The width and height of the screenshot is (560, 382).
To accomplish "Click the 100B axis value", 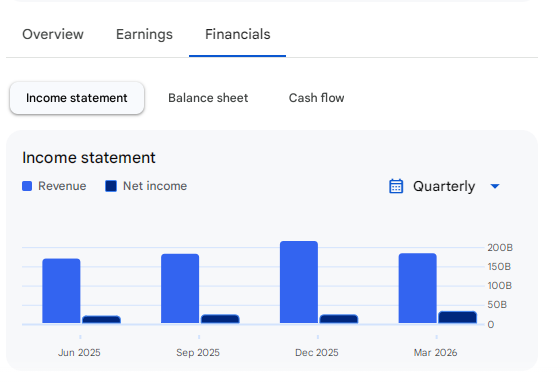I will point(500,286).
